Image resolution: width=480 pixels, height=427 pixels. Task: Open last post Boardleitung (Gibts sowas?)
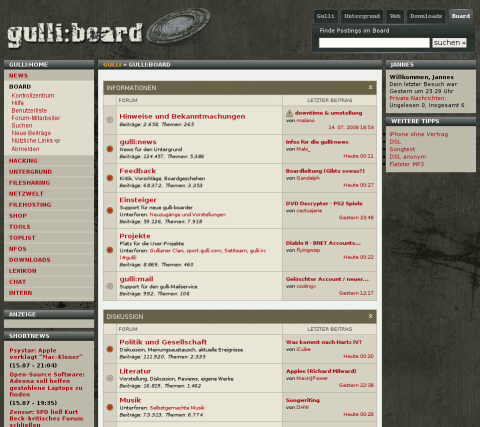coord(325,171)
